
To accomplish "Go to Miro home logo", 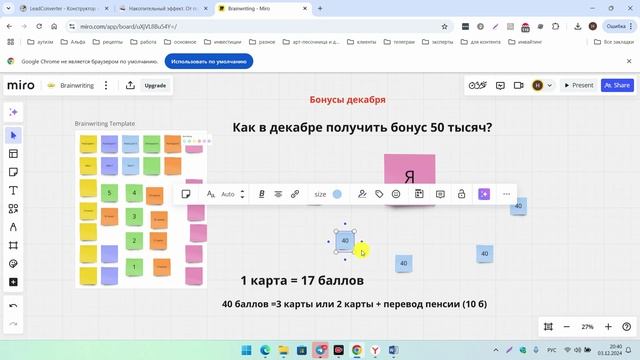I will (x=21, y=85).
